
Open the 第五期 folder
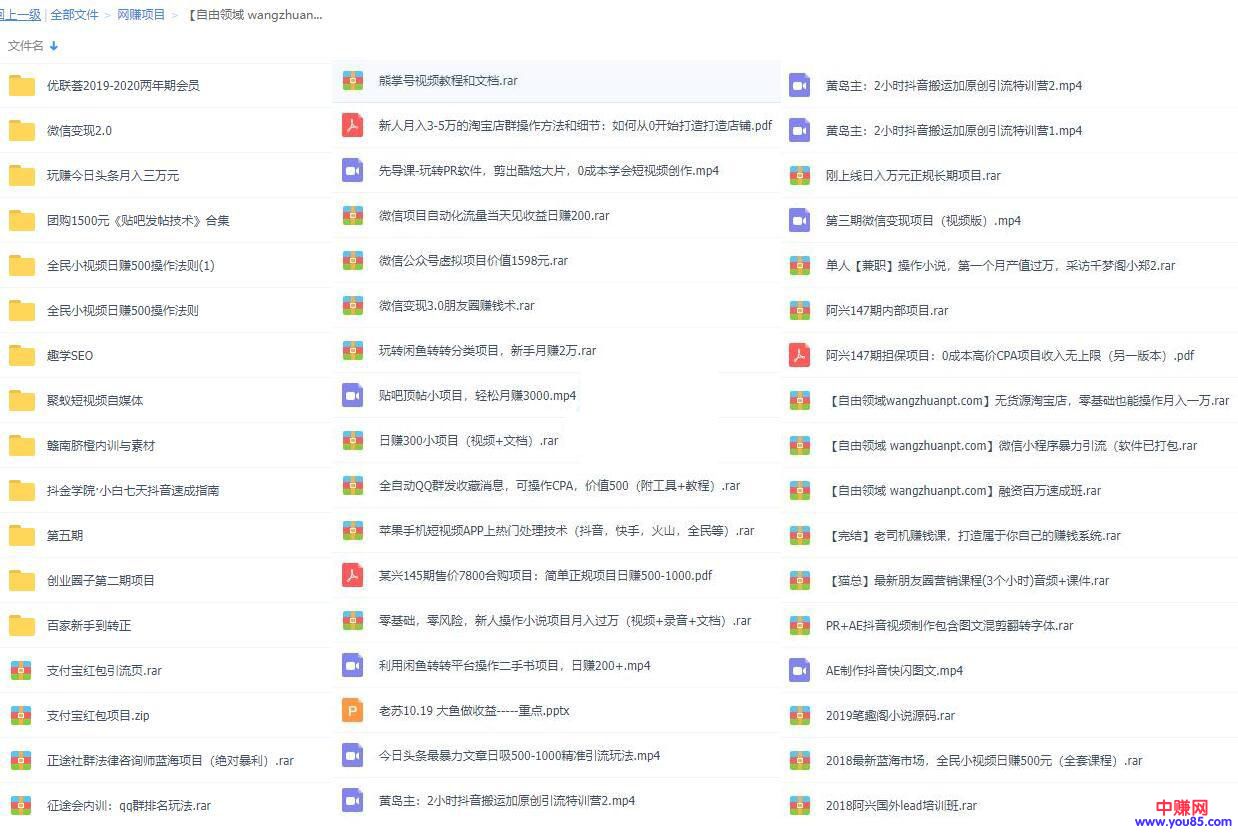pyautogui.click(x=65, y=535)
